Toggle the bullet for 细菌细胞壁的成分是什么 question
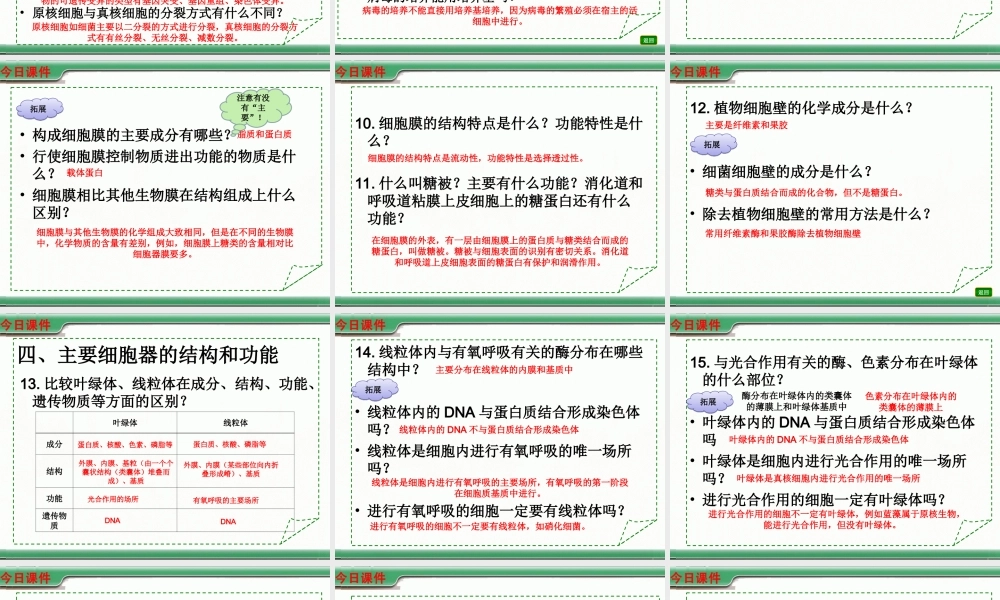This screenshot has height=600, width=1000. 693,171
